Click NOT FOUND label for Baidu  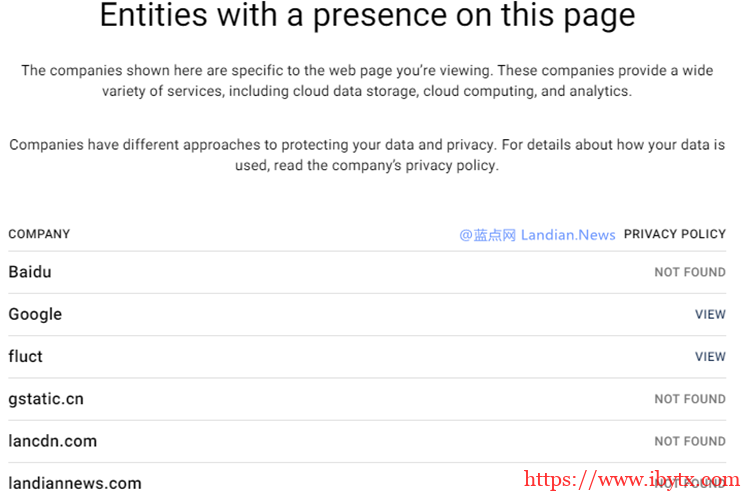point(689,272)
